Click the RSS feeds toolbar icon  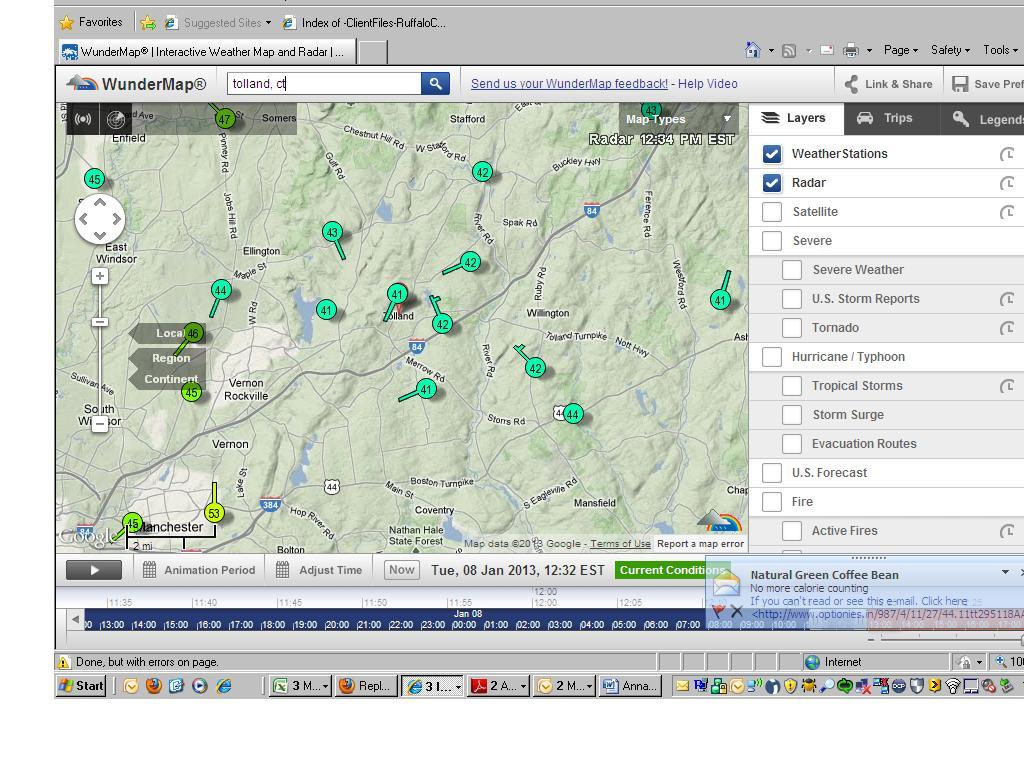coord(789,50)
